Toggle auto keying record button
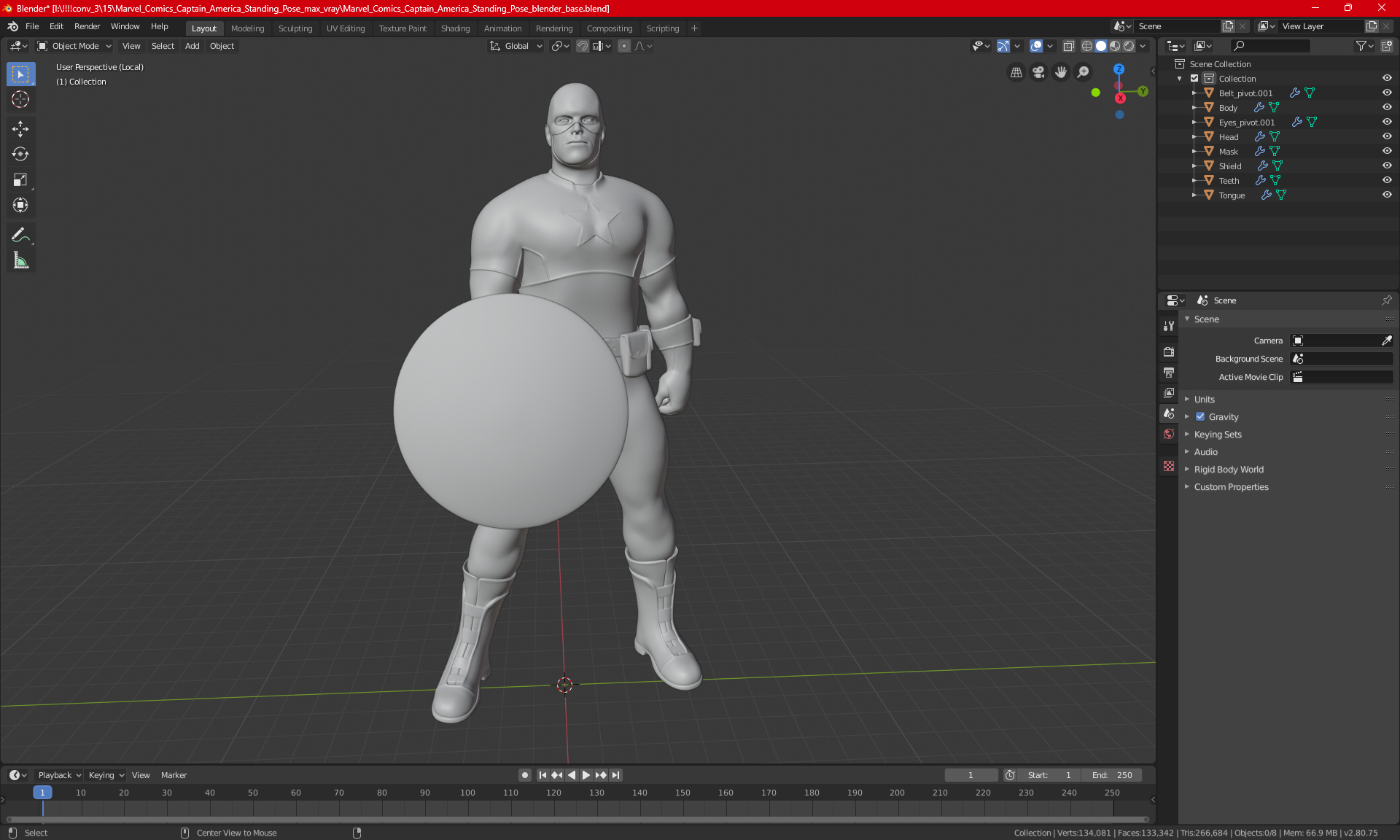The height and width of the screenshot is (840, 1400). click(524, 775)
